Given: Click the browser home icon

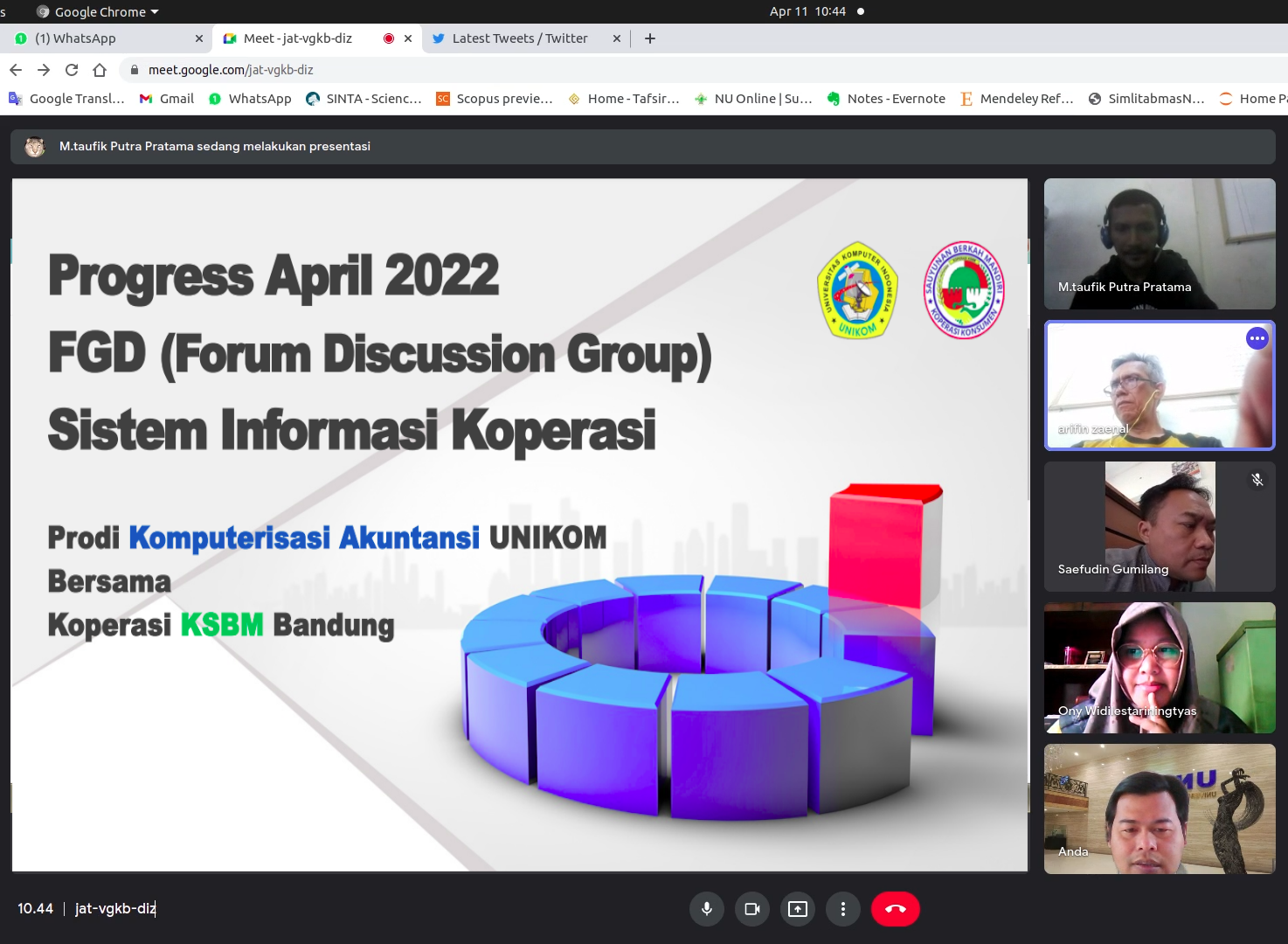Looking at the screenshot, I should pos(100,70).
